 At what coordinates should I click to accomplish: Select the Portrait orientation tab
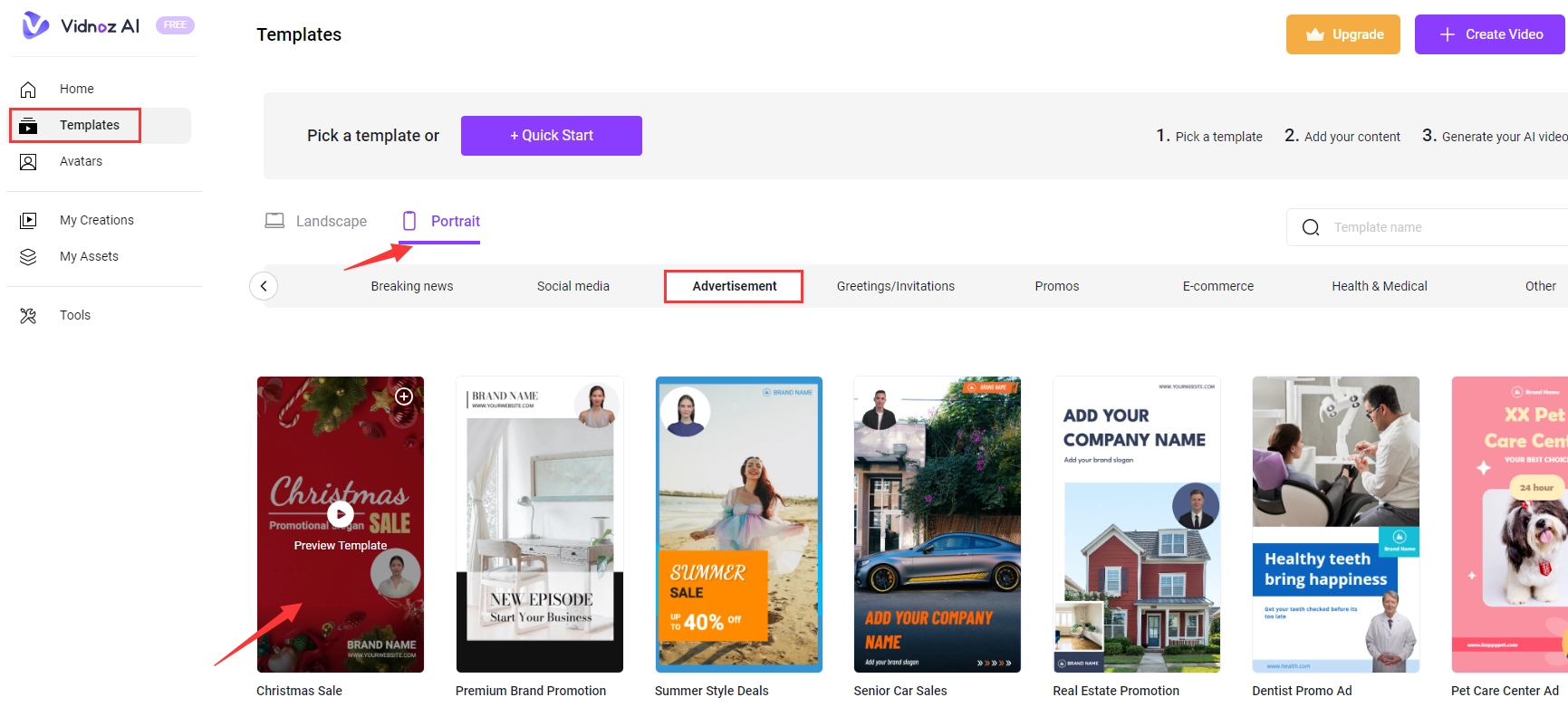[x=441, y=221]
